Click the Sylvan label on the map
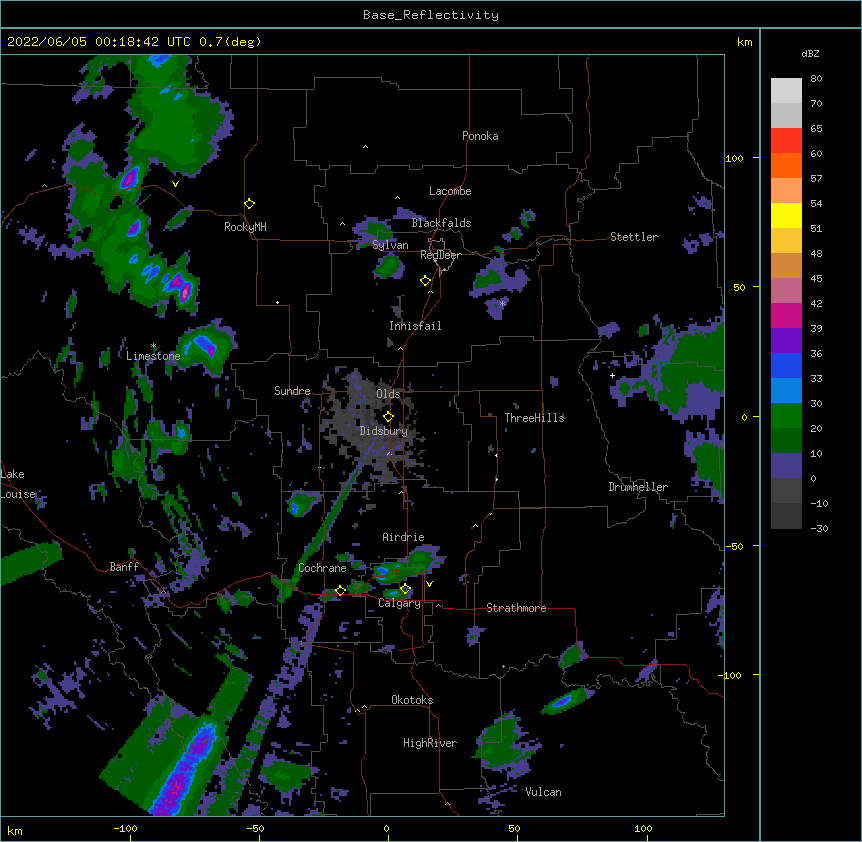The height and width of the screenshot is (842, 862). [x=390, y=245]
